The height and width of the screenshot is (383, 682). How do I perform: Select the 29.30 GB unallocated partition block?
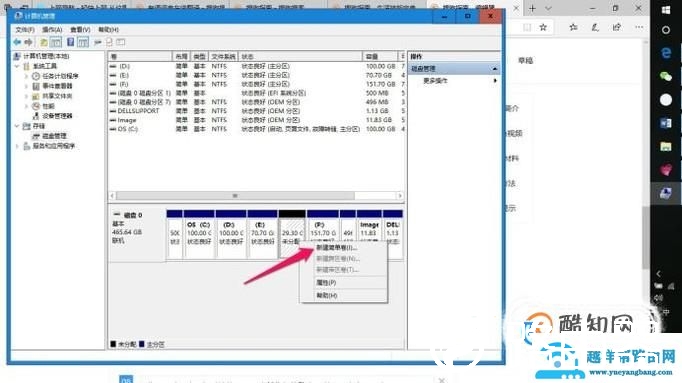291,234
